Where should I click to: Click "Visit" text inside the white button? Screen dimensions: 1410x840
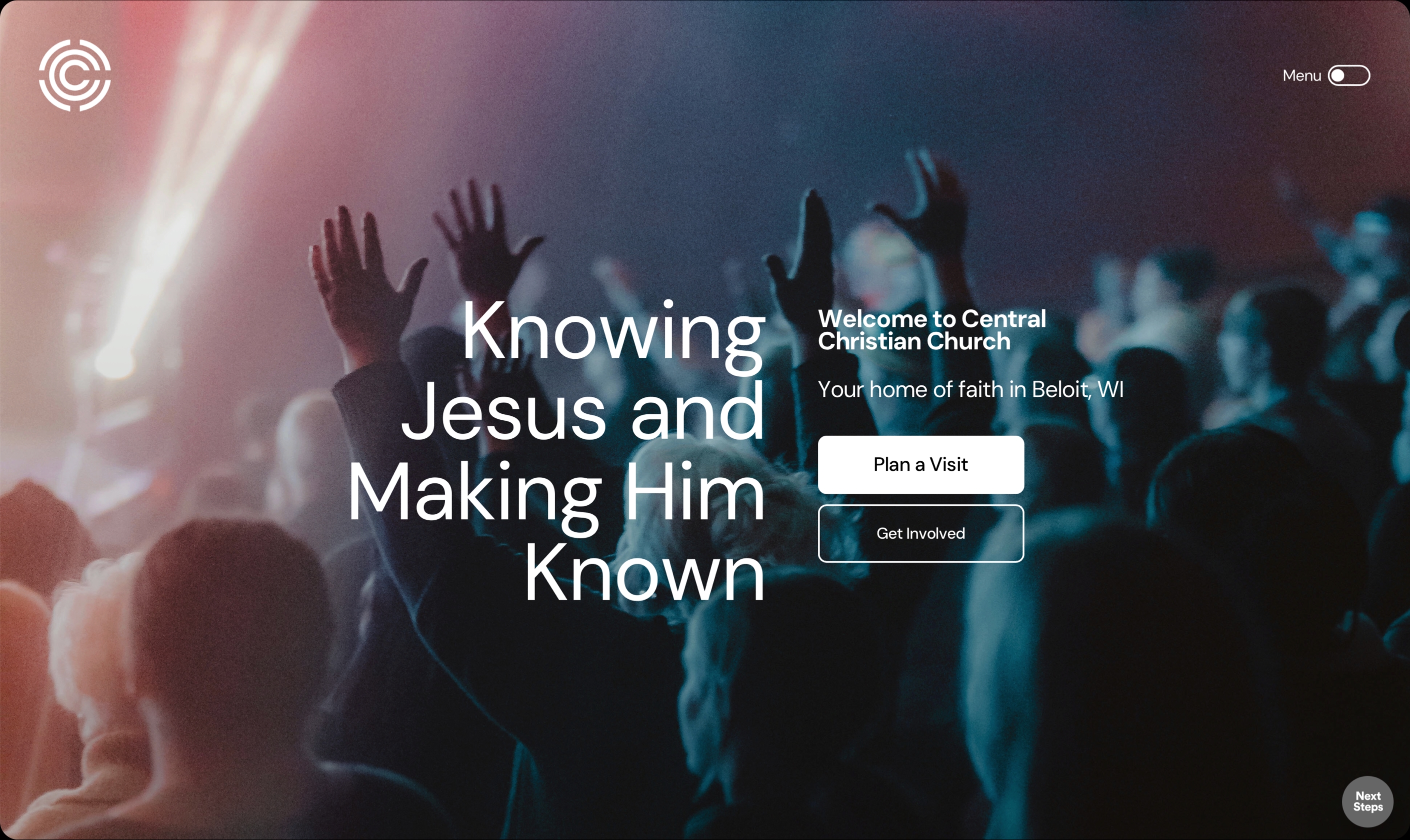pos(948,465)
